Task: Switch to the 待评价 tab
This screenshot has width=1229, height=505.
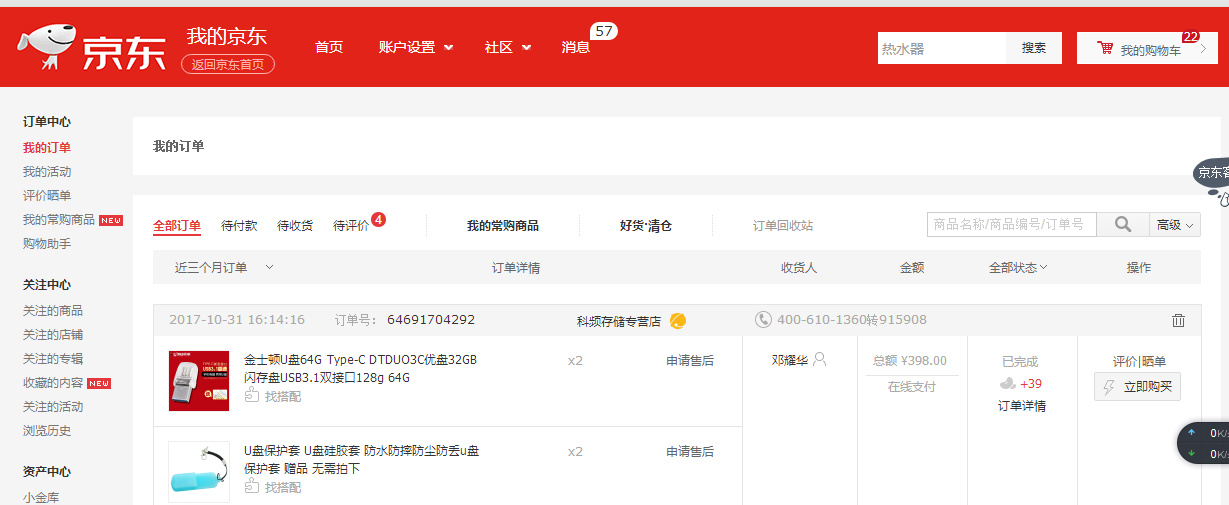Action: point(351,226)
